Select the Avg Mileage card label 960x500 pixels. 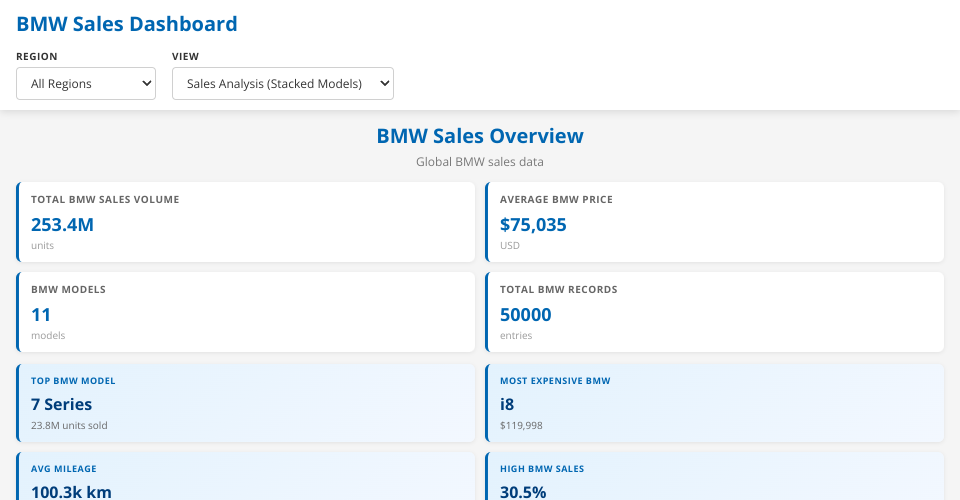(x=64, y=469)
